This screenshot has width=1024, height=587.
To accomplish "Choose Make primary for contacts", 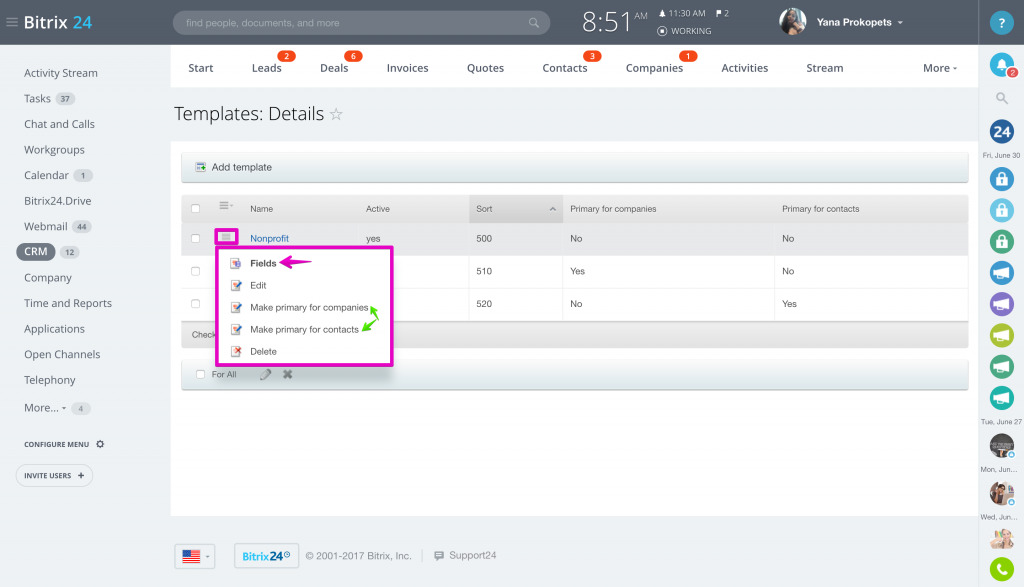I will (304, 330).
